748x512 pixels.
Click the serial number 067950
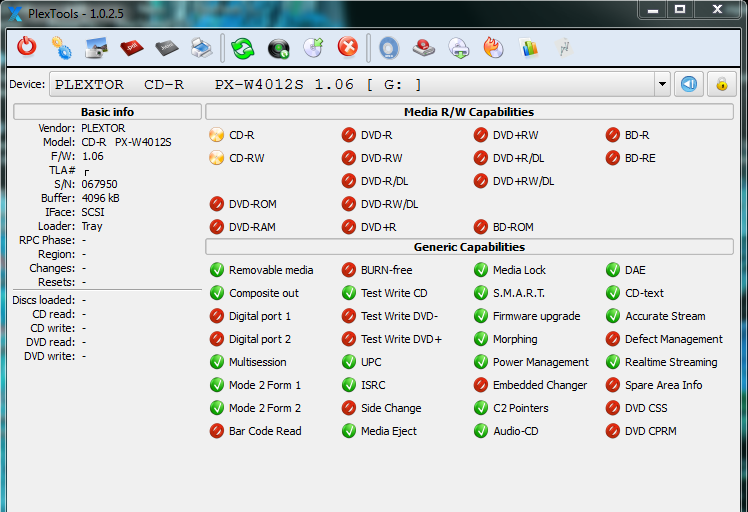pyautogui.click(x=99, y=184)
